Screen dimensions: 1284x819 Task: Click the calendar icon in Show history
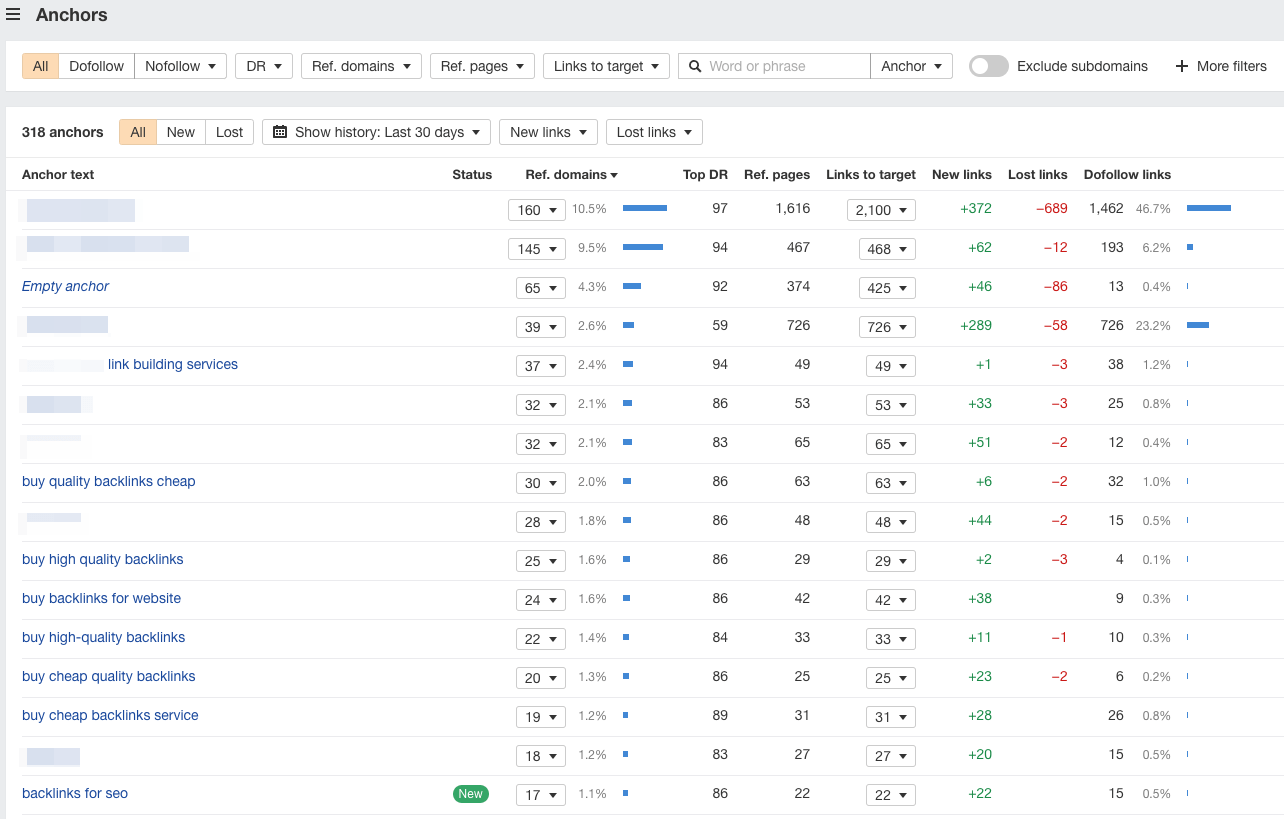[280, 132]
